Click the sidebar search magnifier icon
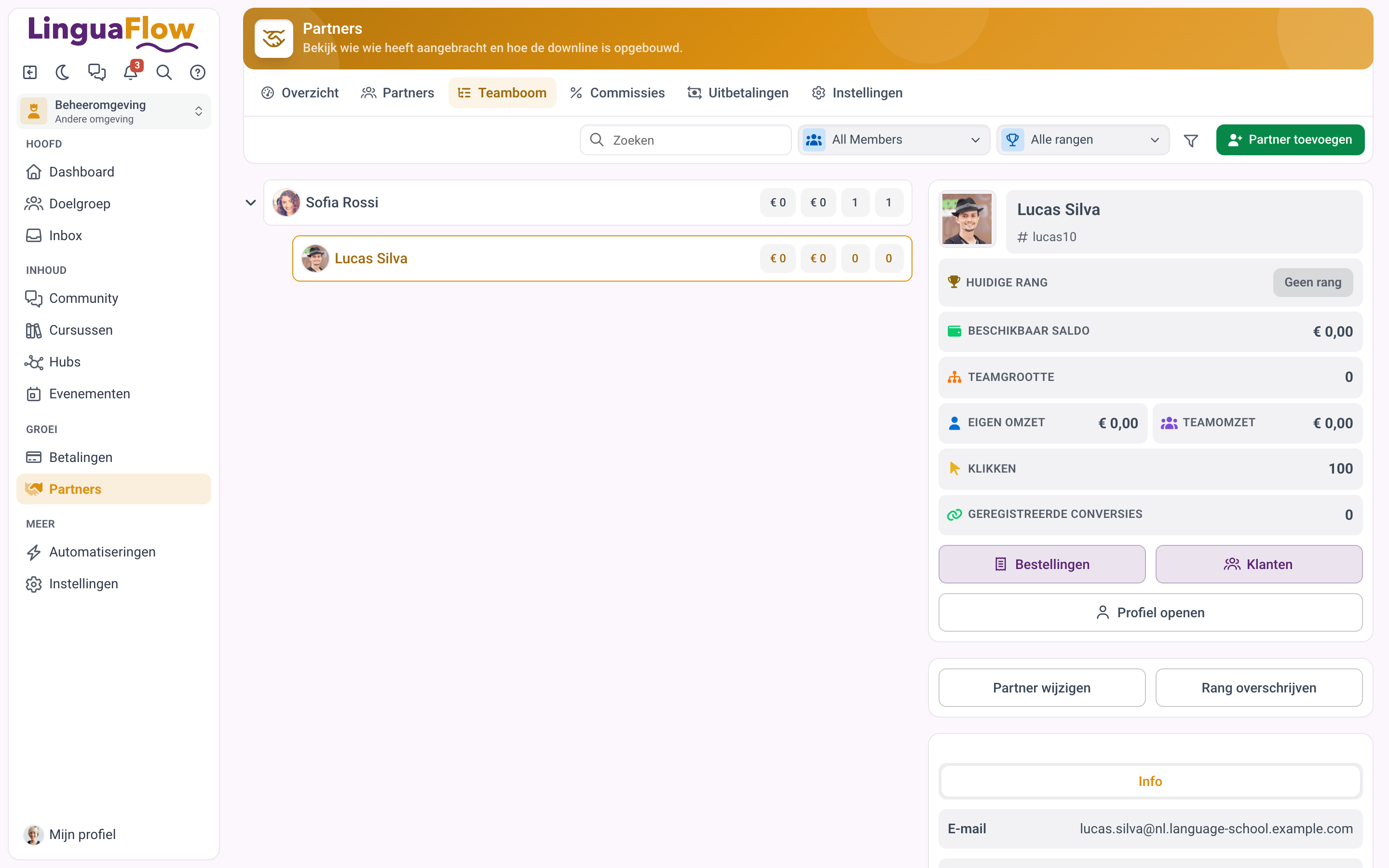The image size is (1389, 868). [164, 72]
